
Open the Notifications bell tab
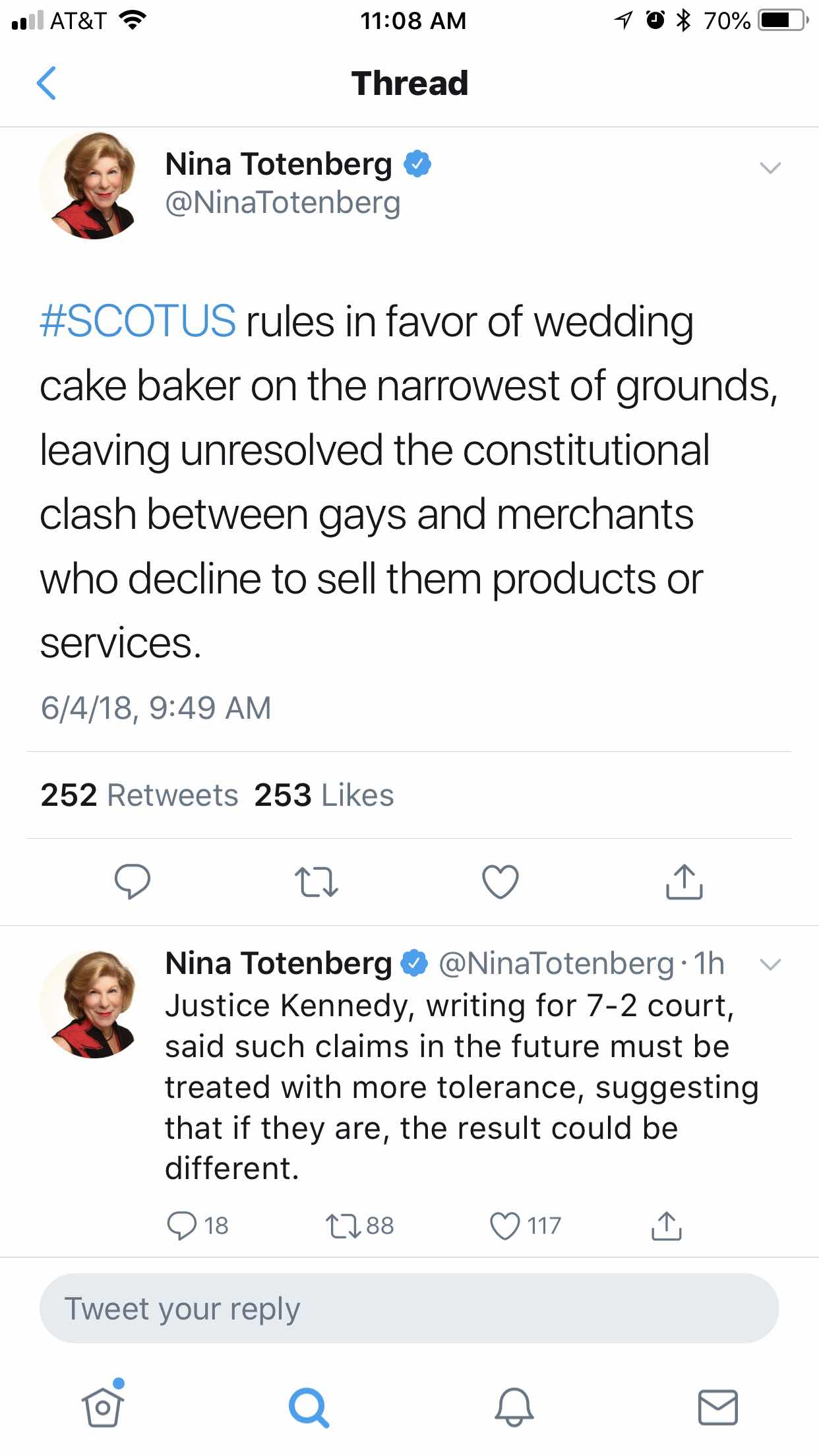(514, 1407)
